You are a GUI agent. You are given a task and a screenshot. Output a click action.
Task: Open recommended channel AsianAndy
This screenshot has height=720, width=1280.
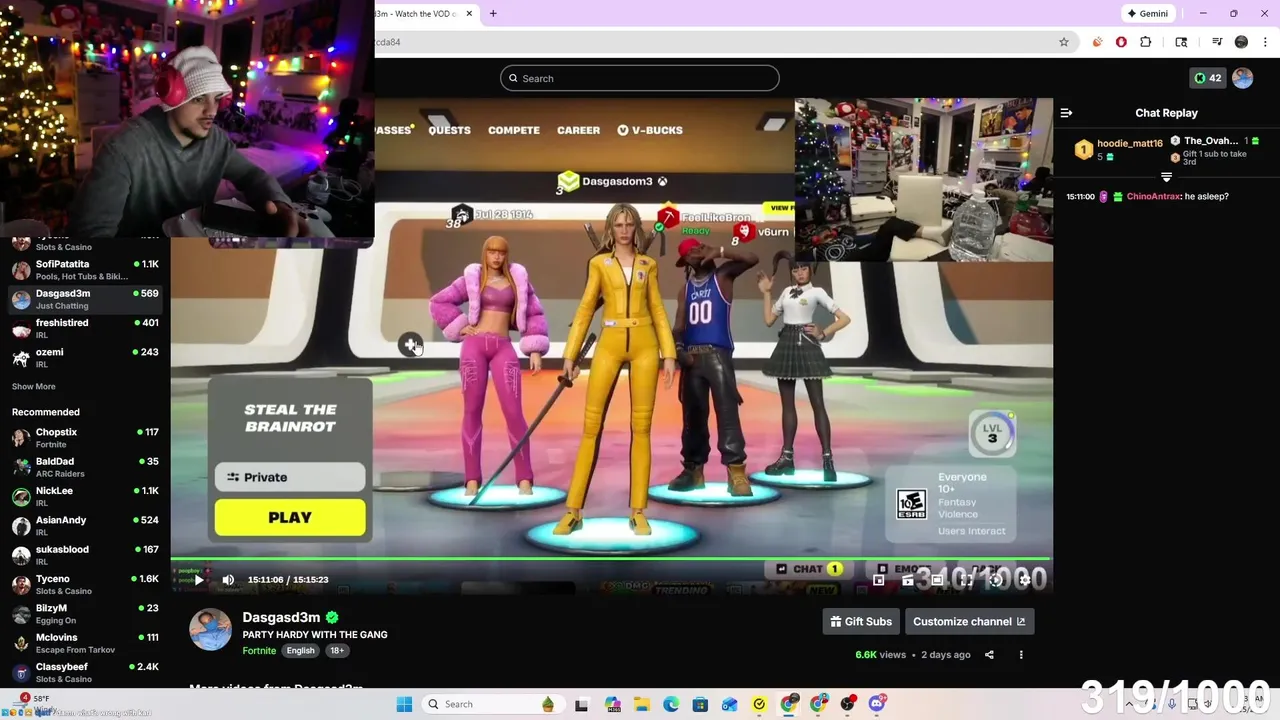tap(85, 526)
